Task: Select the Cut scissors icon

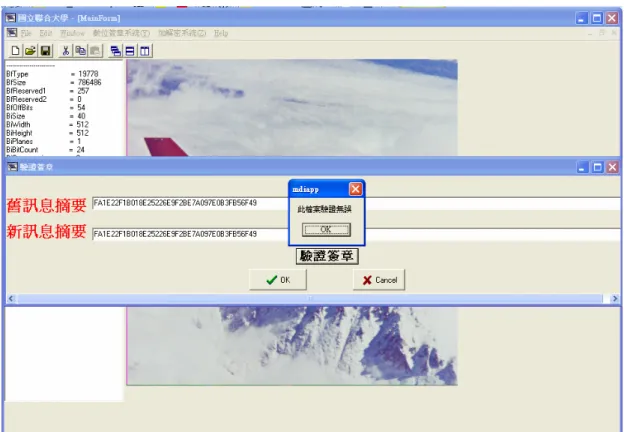Action: [66, 51]
